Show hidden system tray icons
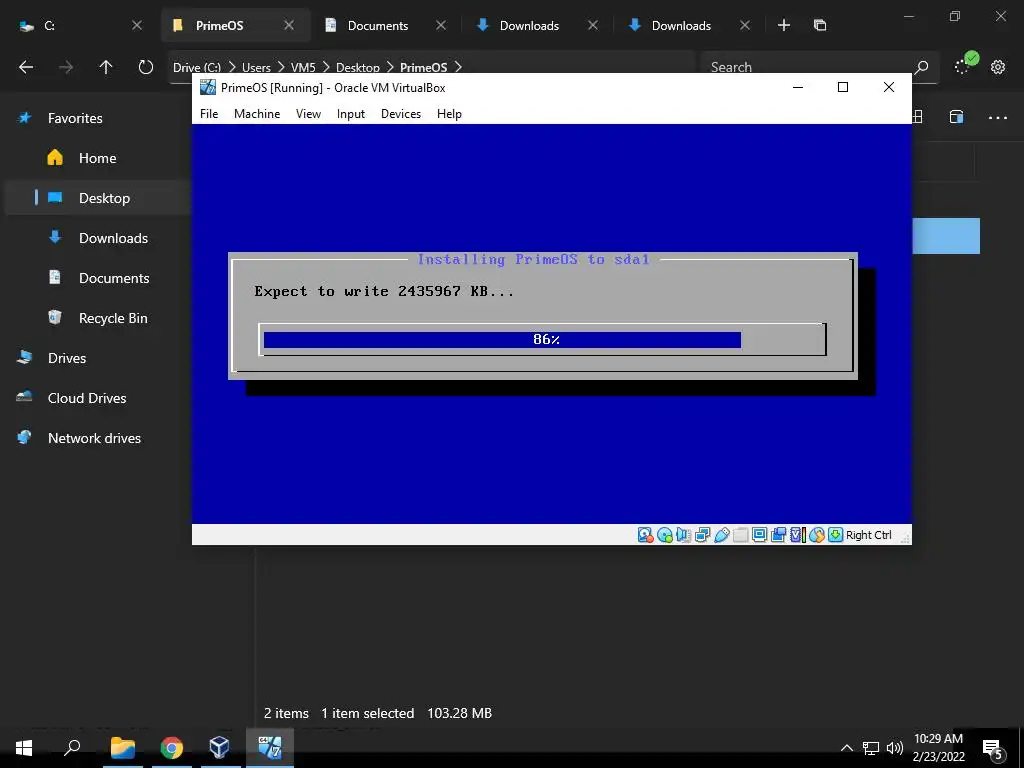The width and height of the screenshot is (1024, 768). coord(846,748)
